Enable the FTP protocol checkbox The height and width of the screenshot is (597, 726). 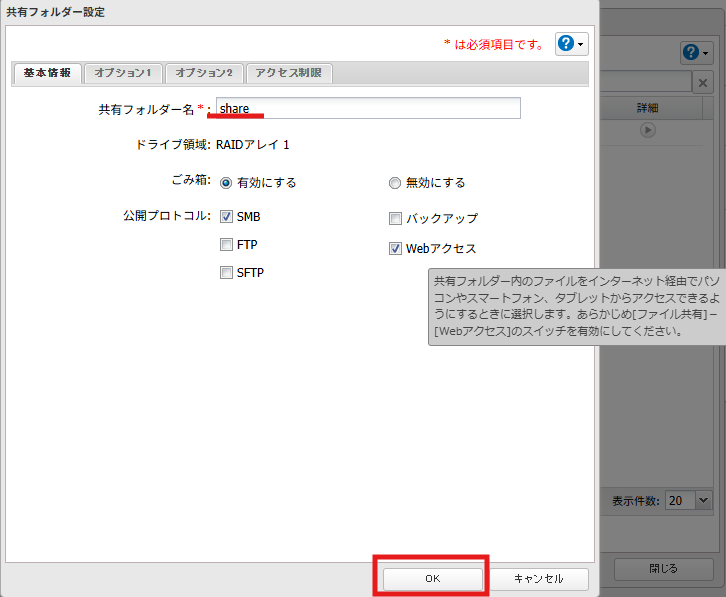[x=226, y=244]
